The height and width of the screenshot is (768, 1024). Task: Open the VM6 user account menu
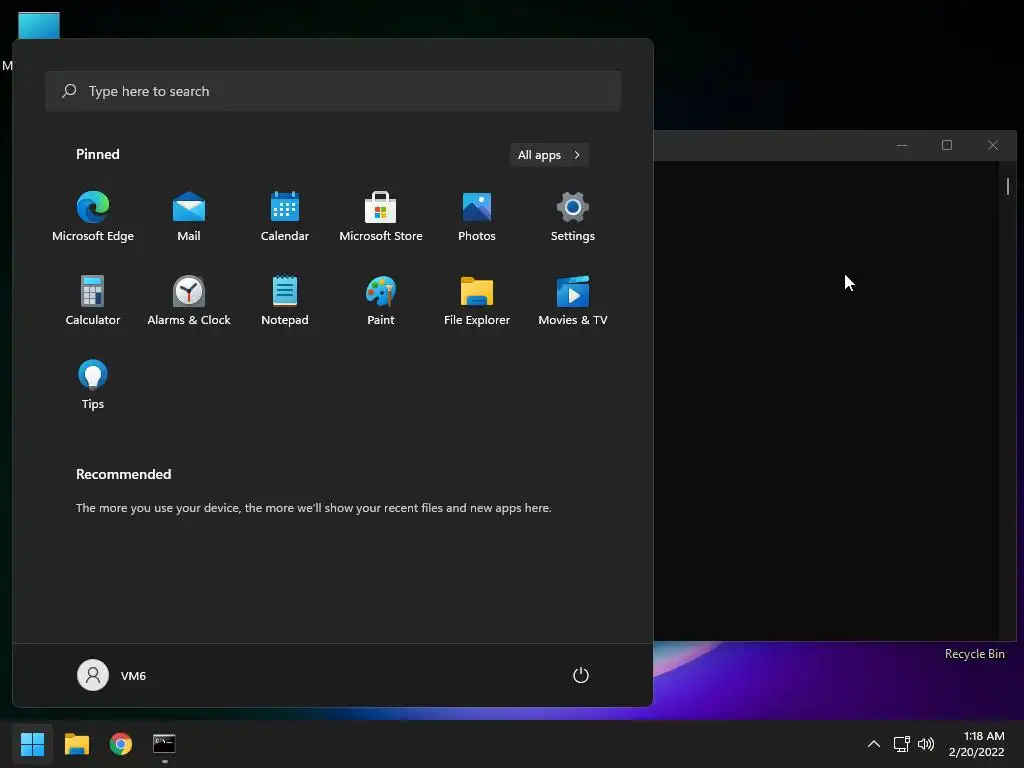(x=112, y=675)
